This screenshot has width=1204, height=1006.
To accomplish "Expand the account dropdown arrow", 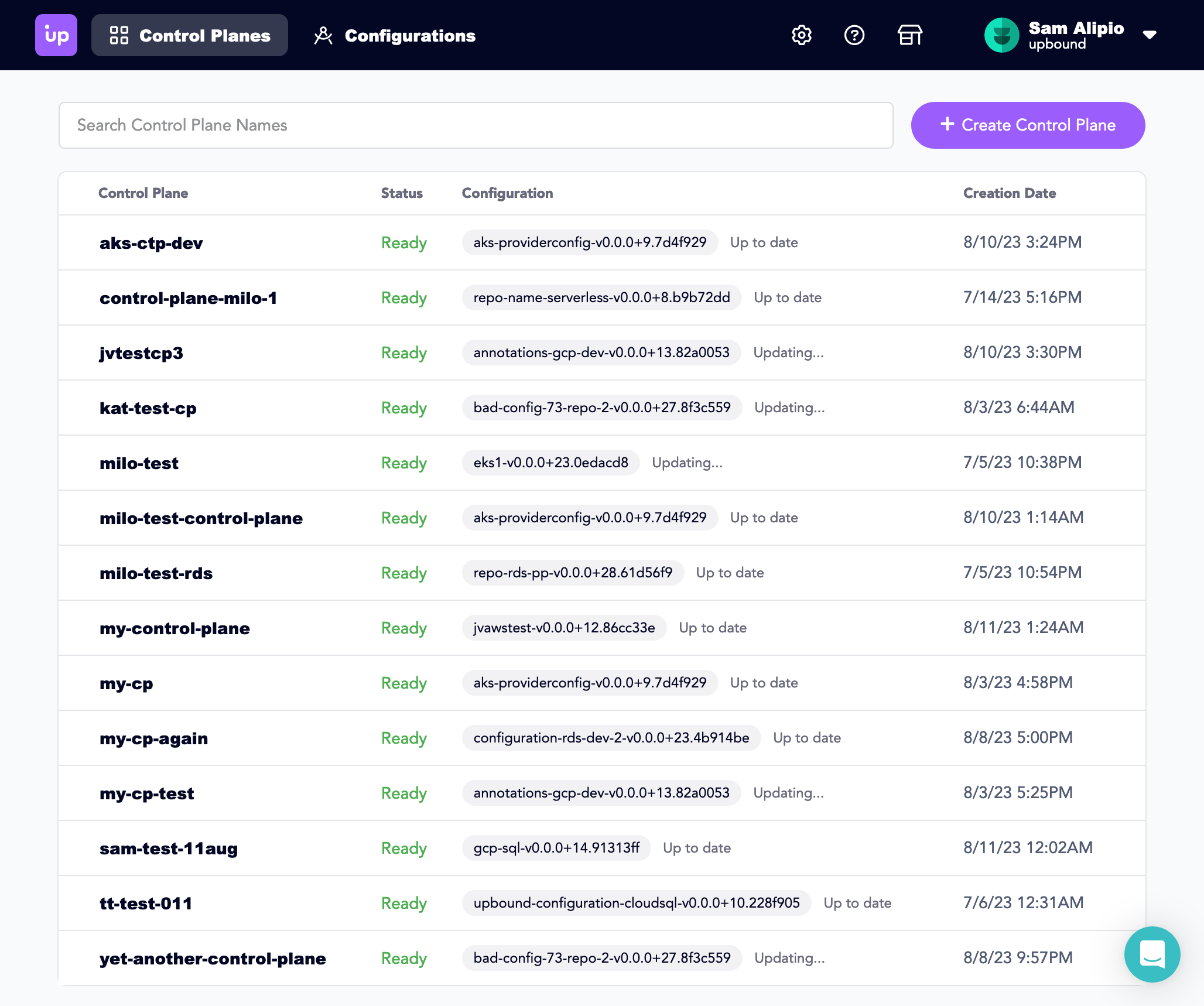I will coord(1150,35).
